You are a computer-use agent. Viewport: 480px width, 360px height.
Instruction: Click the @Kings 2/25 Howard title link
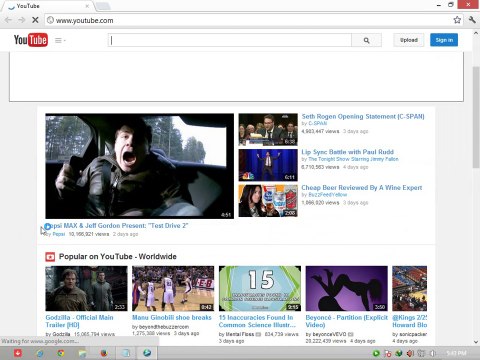point(410,321)
